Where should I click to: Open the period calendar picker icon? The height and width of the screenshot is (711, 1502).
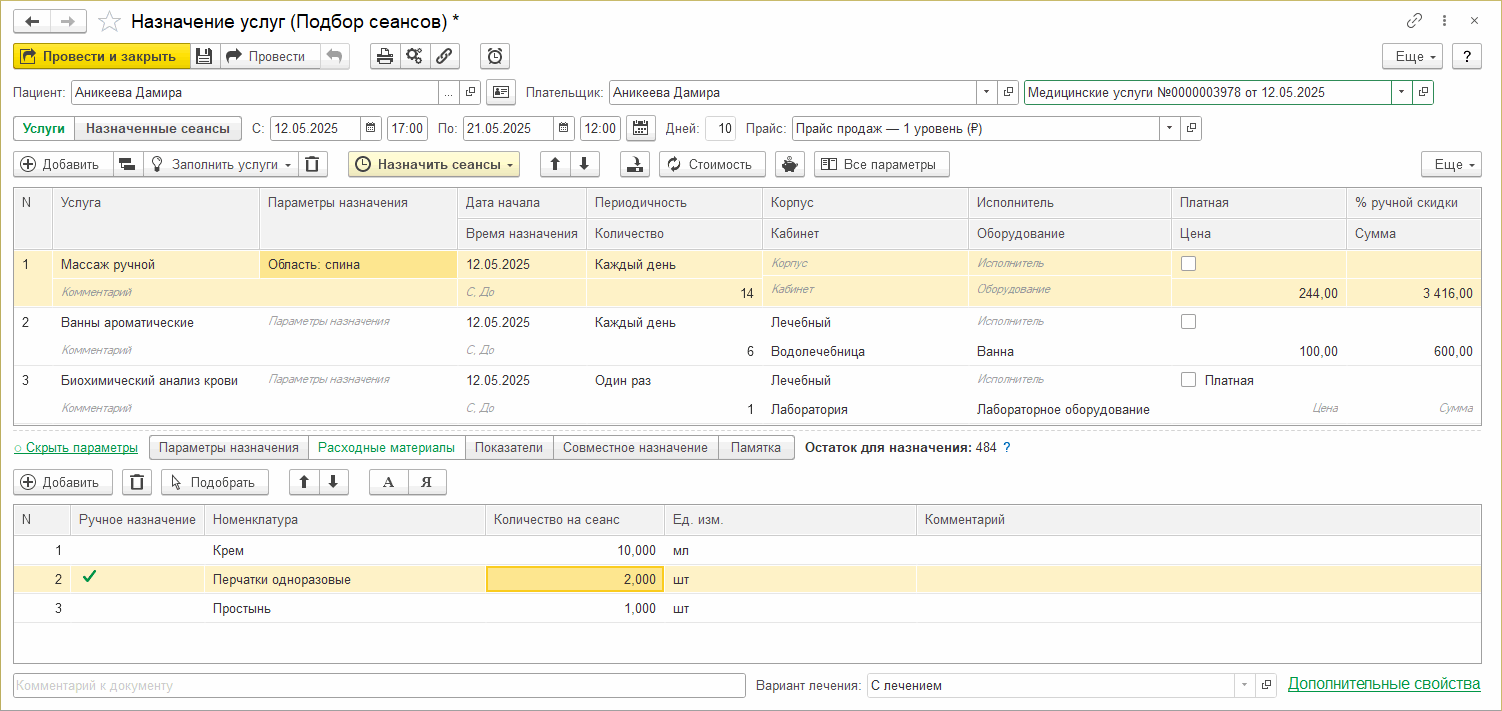coord(640,128)
